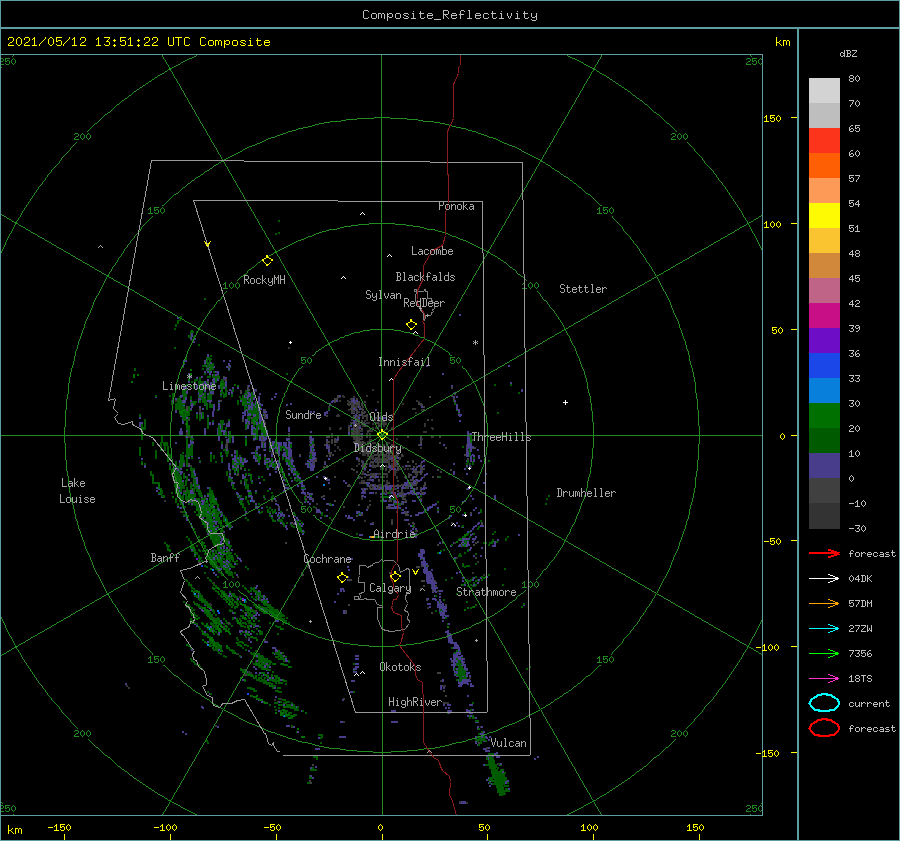900x841 pixels.
Task: Click the red 'forecast' ellipse icon
Action: tap(824, 728)
